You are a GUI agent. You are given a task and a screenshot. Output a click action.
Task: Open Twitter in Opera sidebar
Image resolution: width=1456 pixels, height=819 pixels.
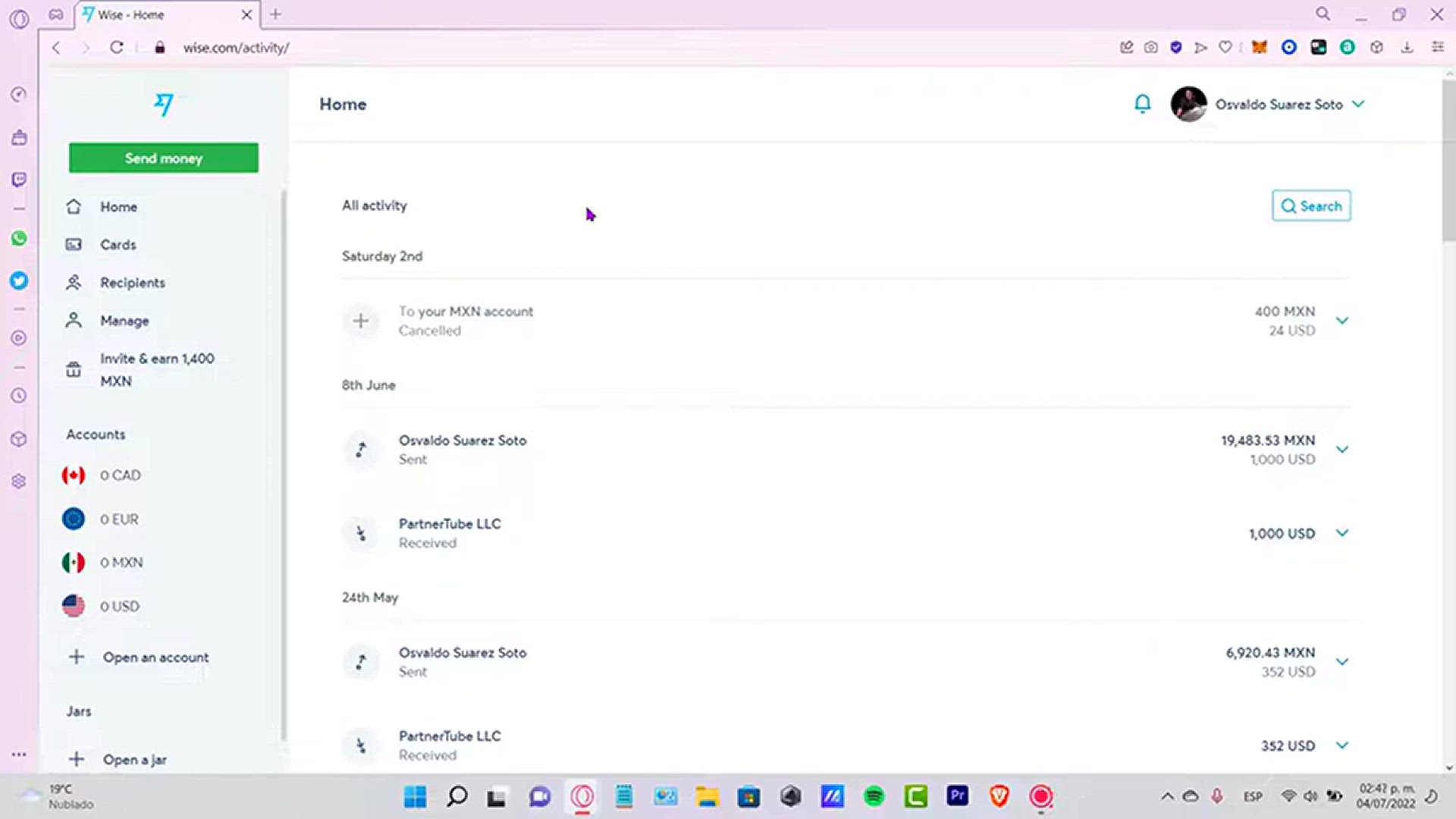[19, 281]
